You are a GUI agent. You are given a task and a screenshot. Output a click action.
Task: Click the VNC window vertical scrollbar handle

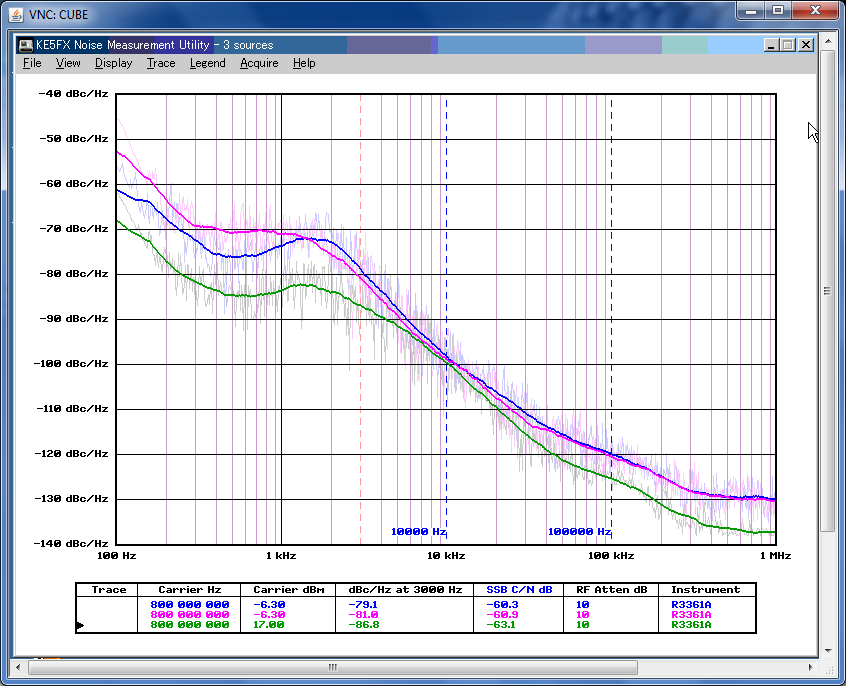(826, 291)
